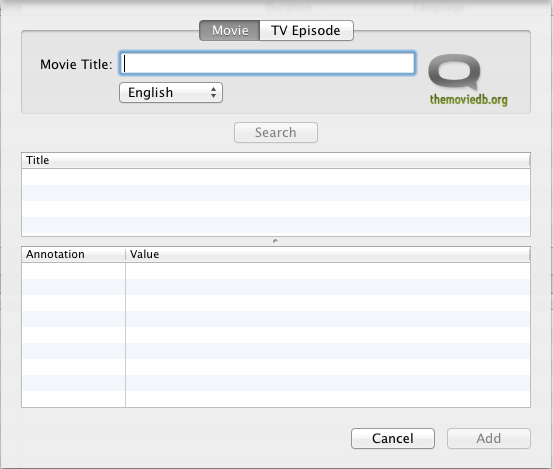Click the Cancel button
553x469 pixels.
tap(393, 438)
